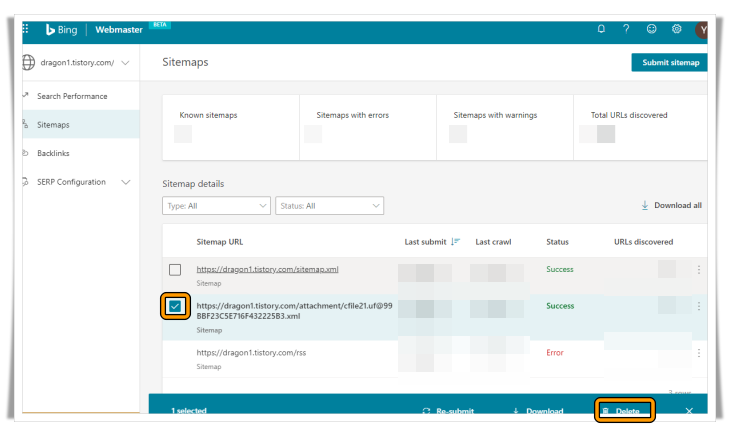Click the Error status of rss row

point(555,353)
